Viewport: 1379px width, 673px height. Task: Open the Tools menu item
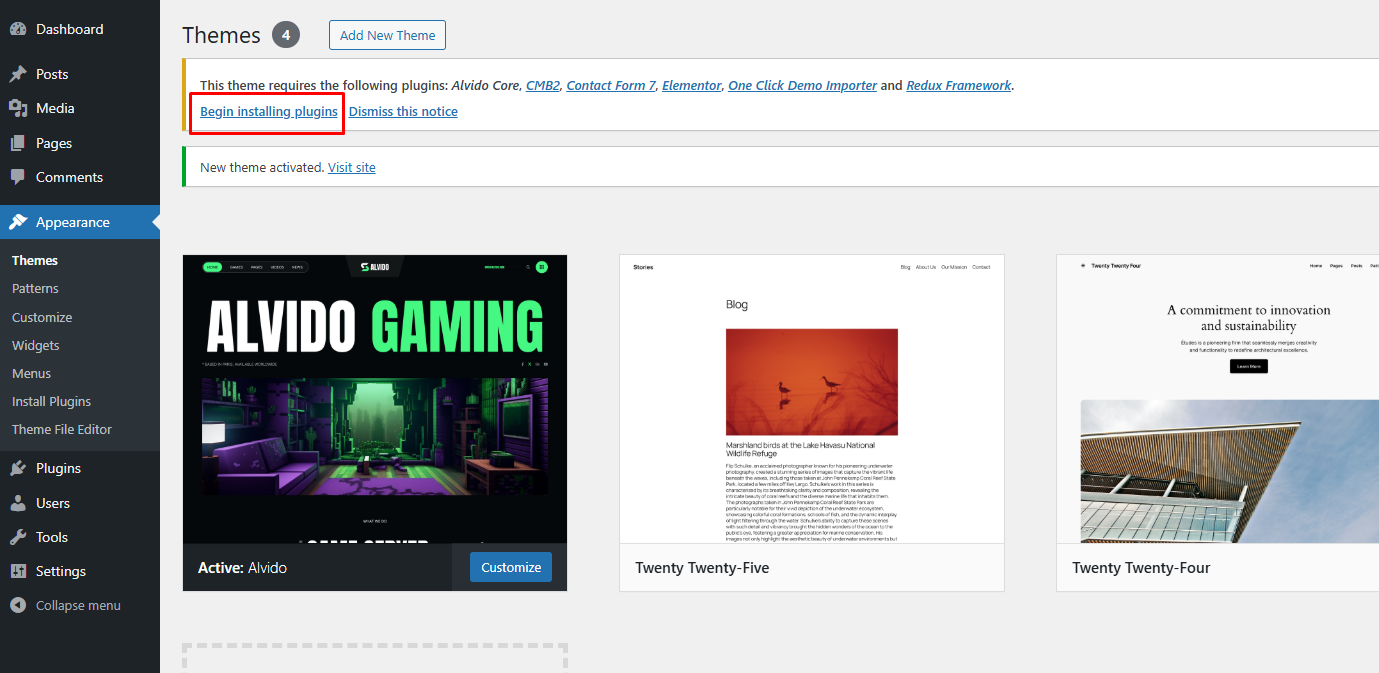[x=80, y=537]
